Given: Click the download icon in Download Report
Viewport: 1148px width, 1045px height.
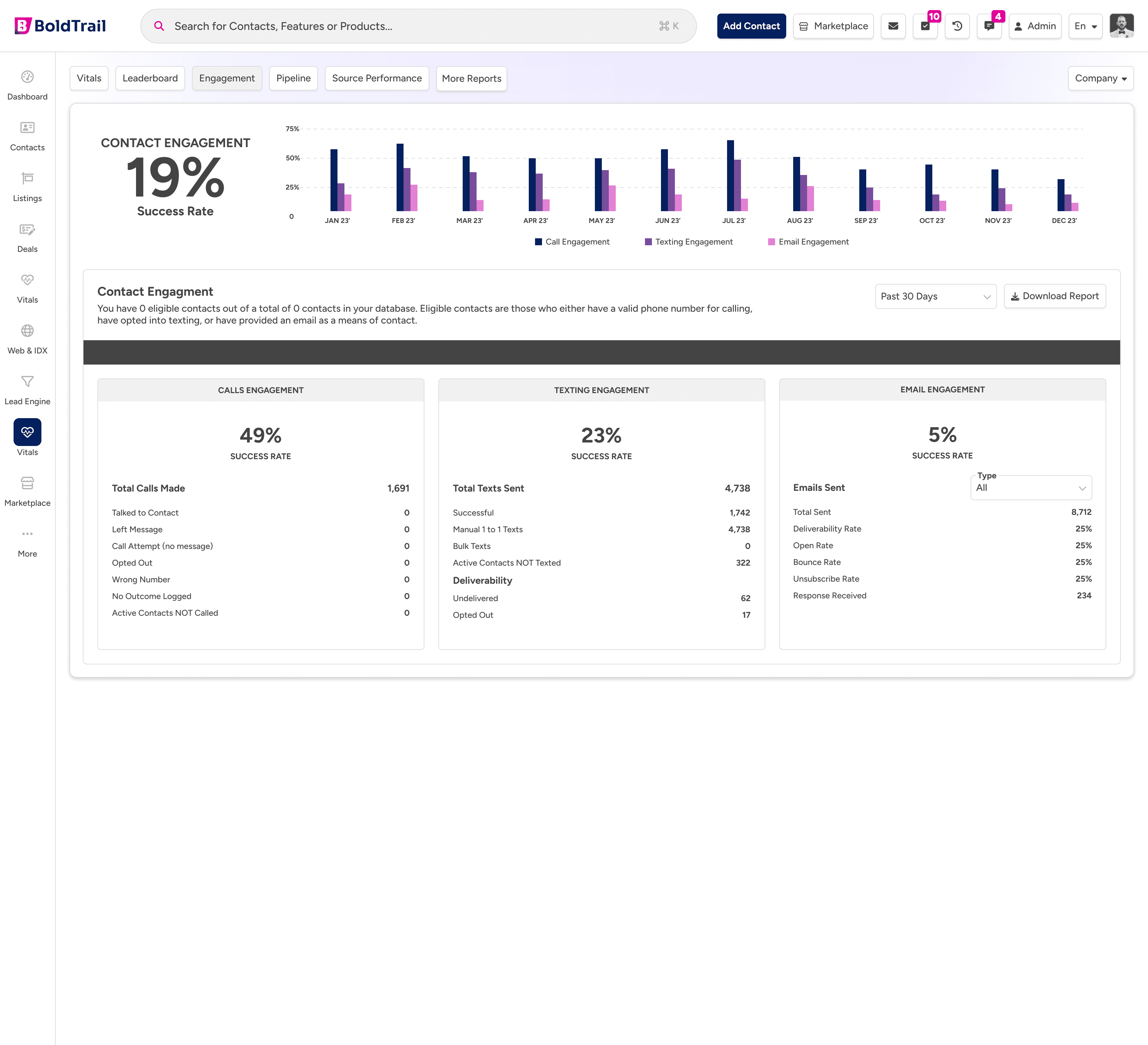Looking at the screenshot, I should pyautogui.click(x=1015, y=297).
